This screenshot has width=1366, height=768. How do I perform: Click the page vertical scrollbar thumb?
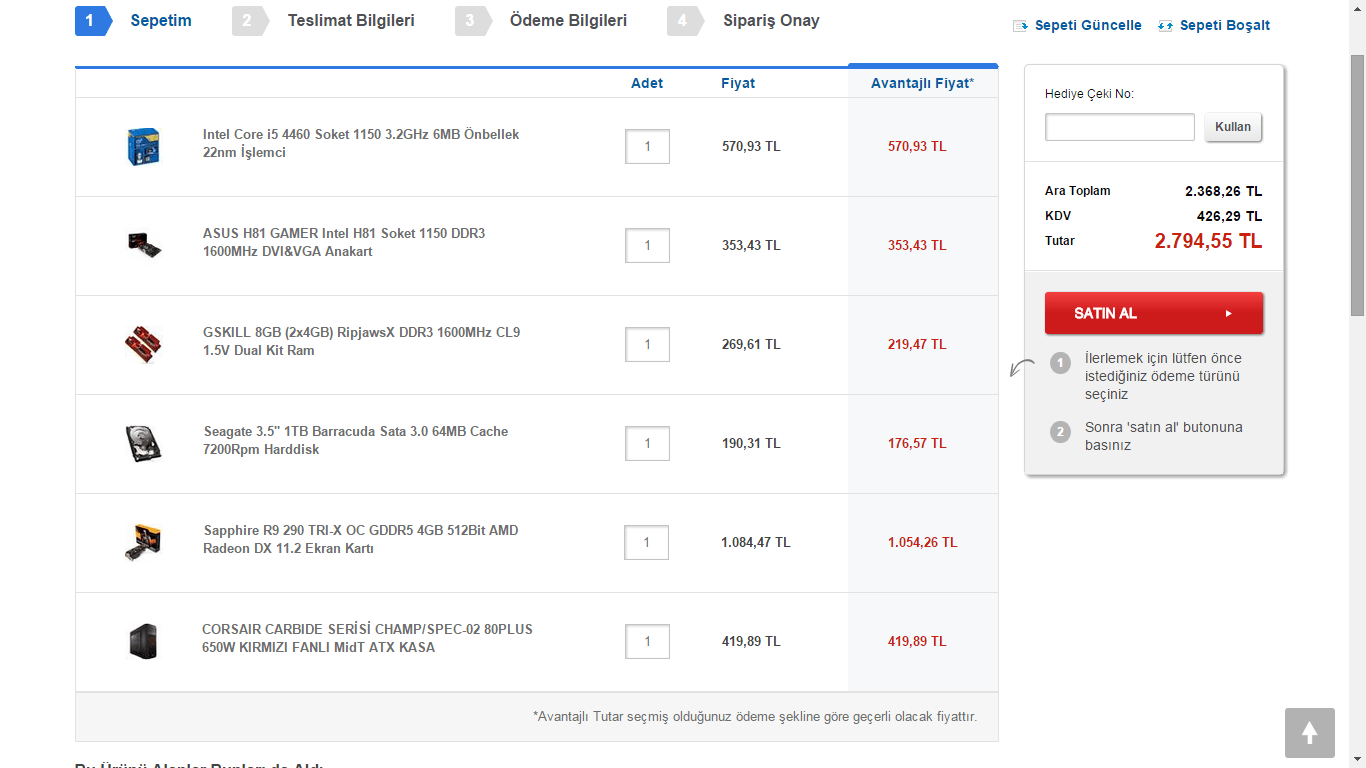[1357, 185]
